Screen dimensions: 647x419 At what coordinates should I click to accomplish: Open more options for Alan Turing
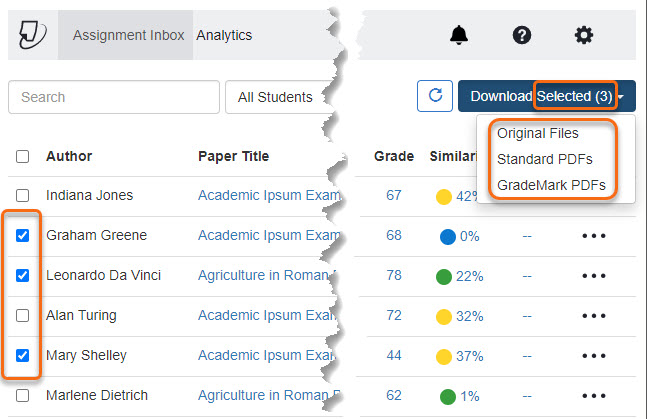tap(594, 316)
